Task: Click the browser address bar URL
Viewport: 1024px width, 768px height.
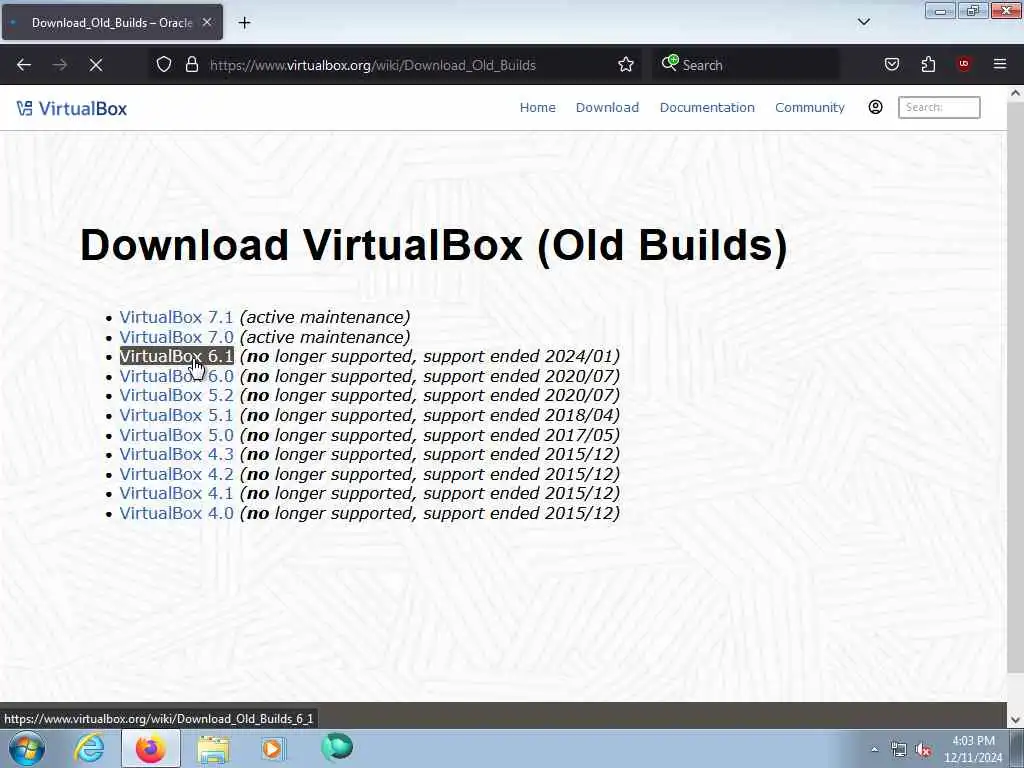Action: tap(372, 65)
